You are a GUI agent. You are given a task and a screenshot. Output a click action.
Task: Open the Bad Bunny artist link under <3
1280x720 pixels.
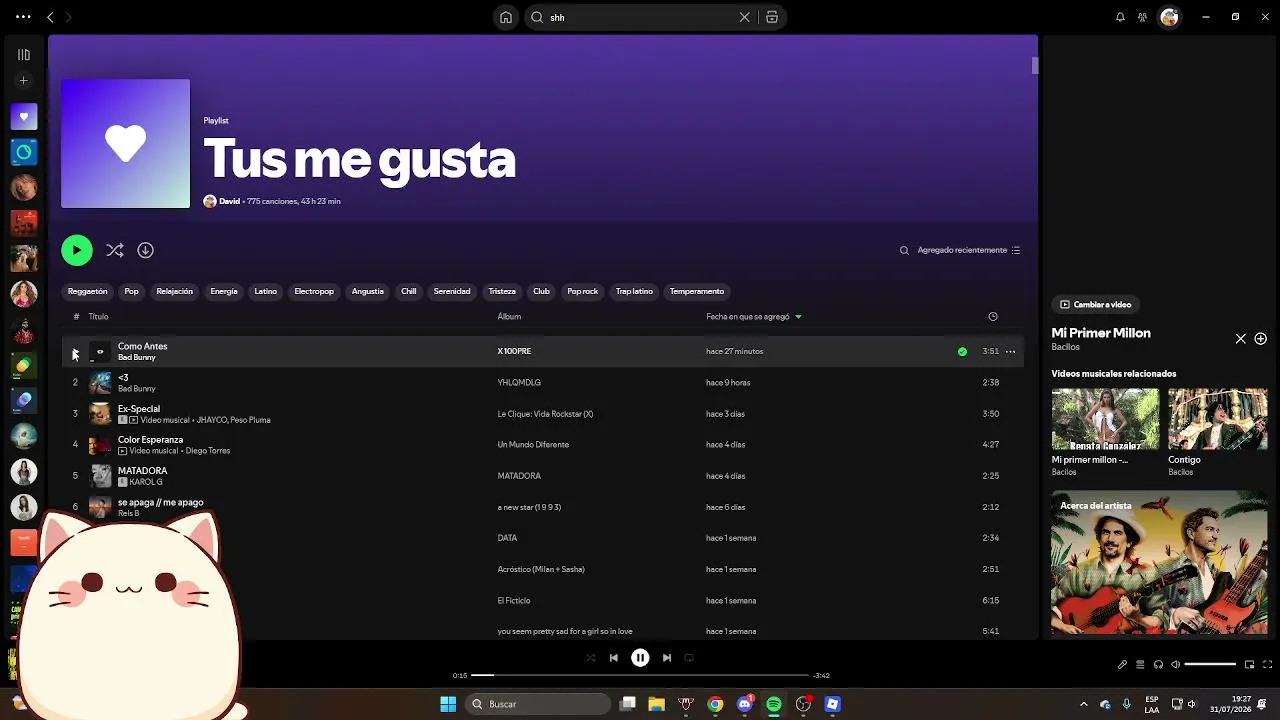pyautogui.click(x=137, y=389)
